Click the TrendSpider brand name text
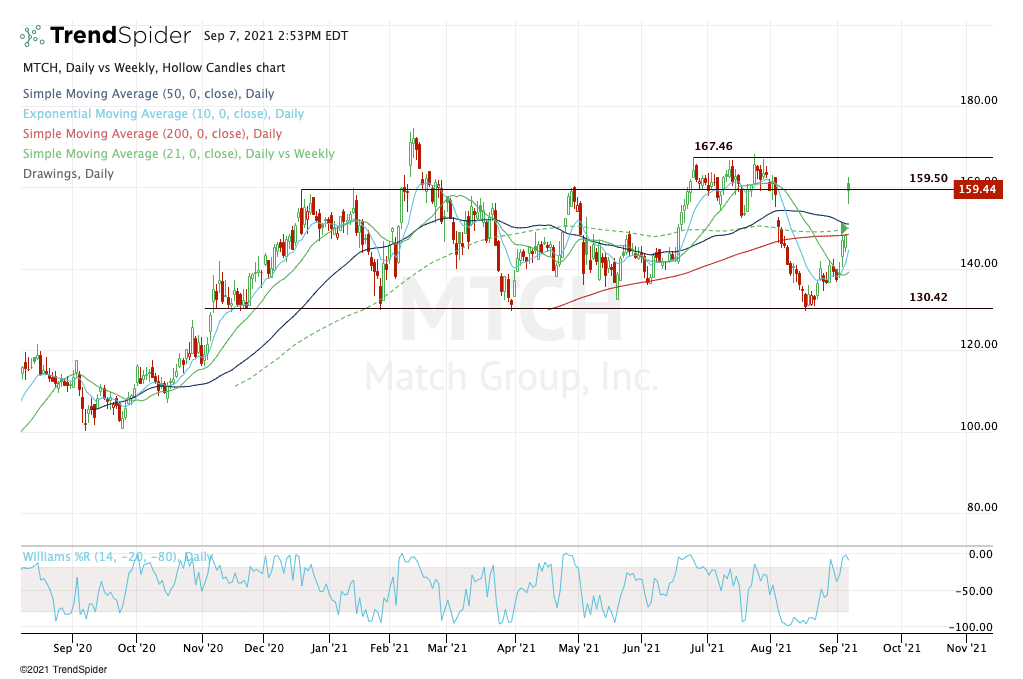 click(121, 35)
